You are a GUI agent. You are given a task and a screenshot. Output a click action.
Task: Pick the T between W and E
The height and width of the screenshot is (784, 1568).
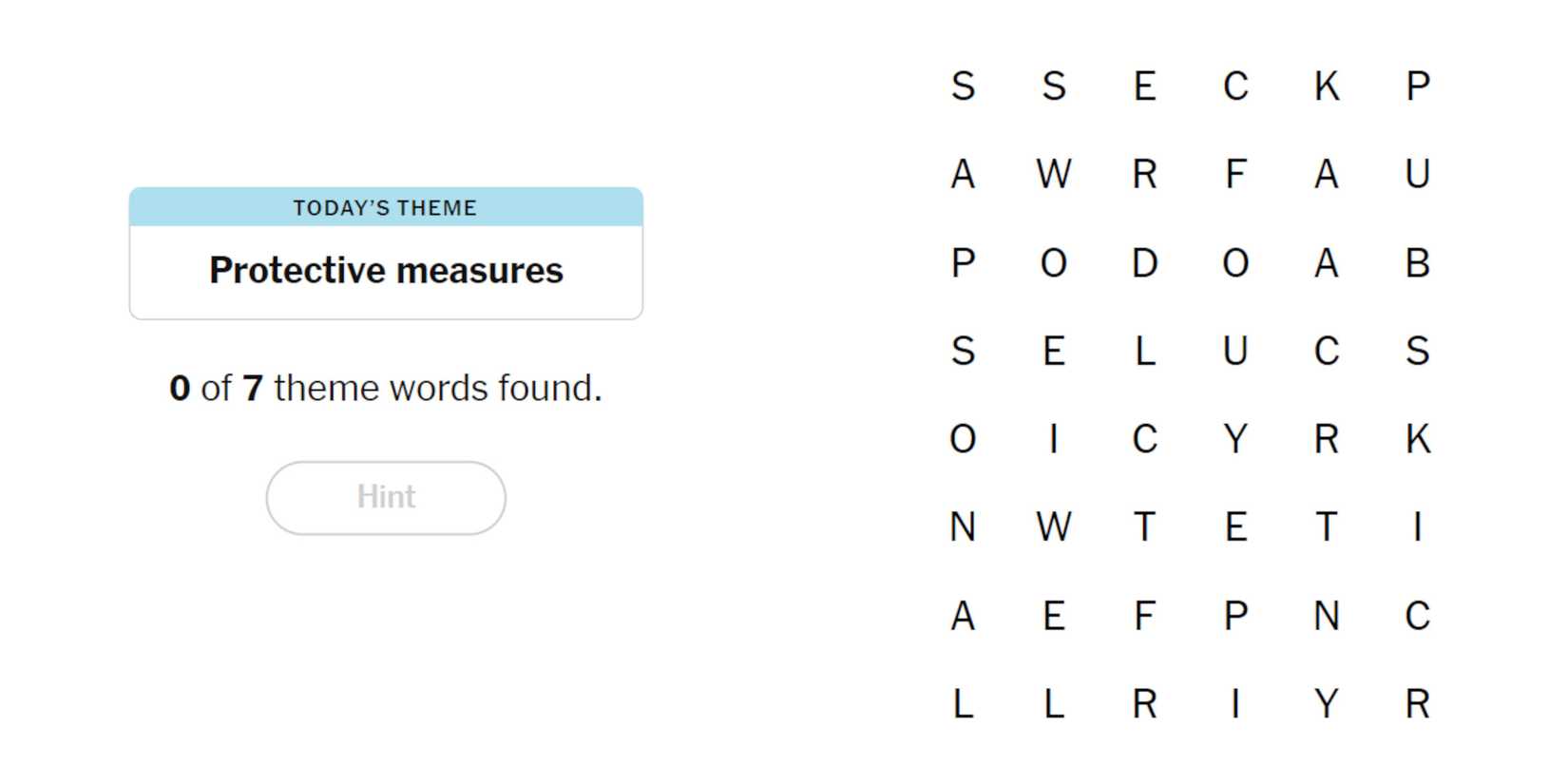click(1144, 527)
